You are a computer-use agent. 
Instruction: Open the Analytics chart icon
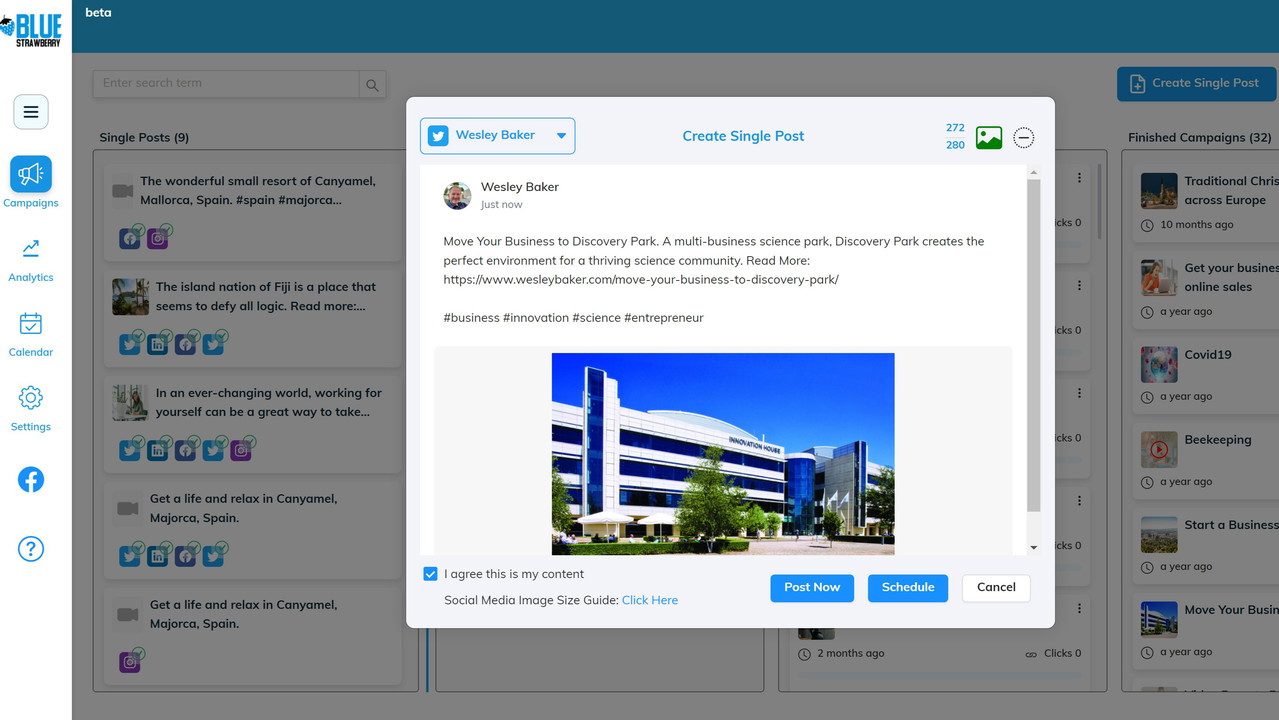[x=31, y=249]
